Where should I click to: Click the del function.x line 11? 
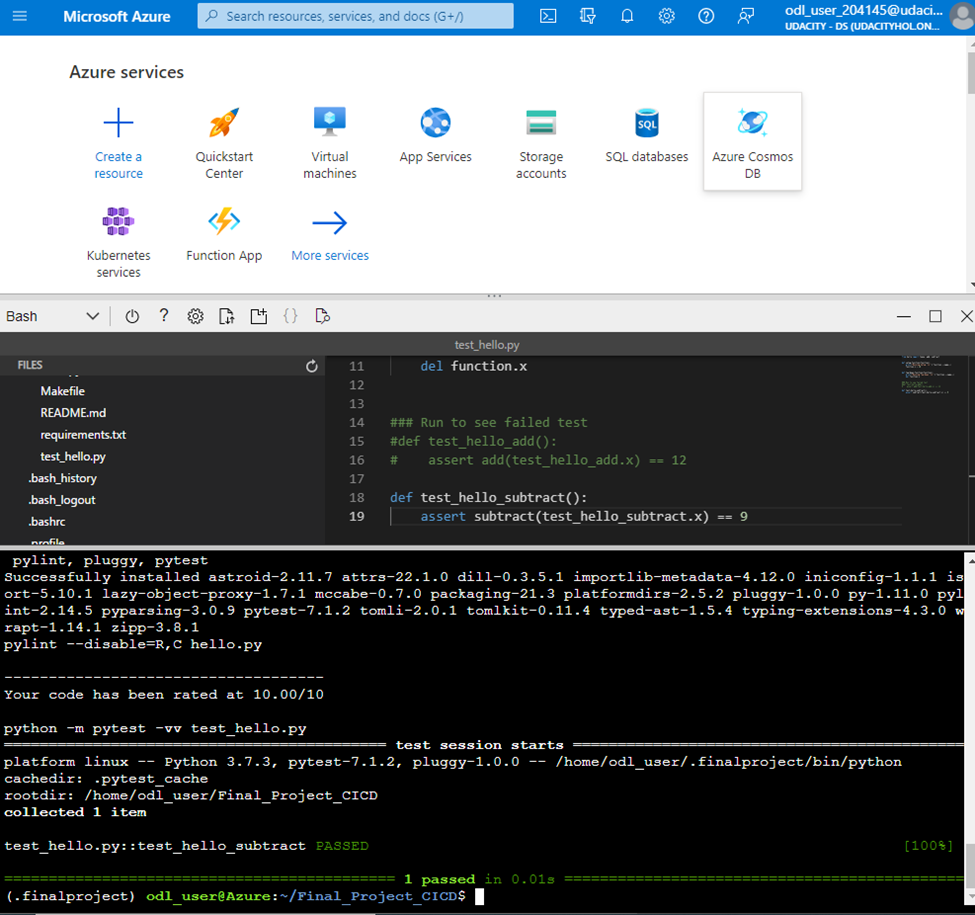point(473,366)
